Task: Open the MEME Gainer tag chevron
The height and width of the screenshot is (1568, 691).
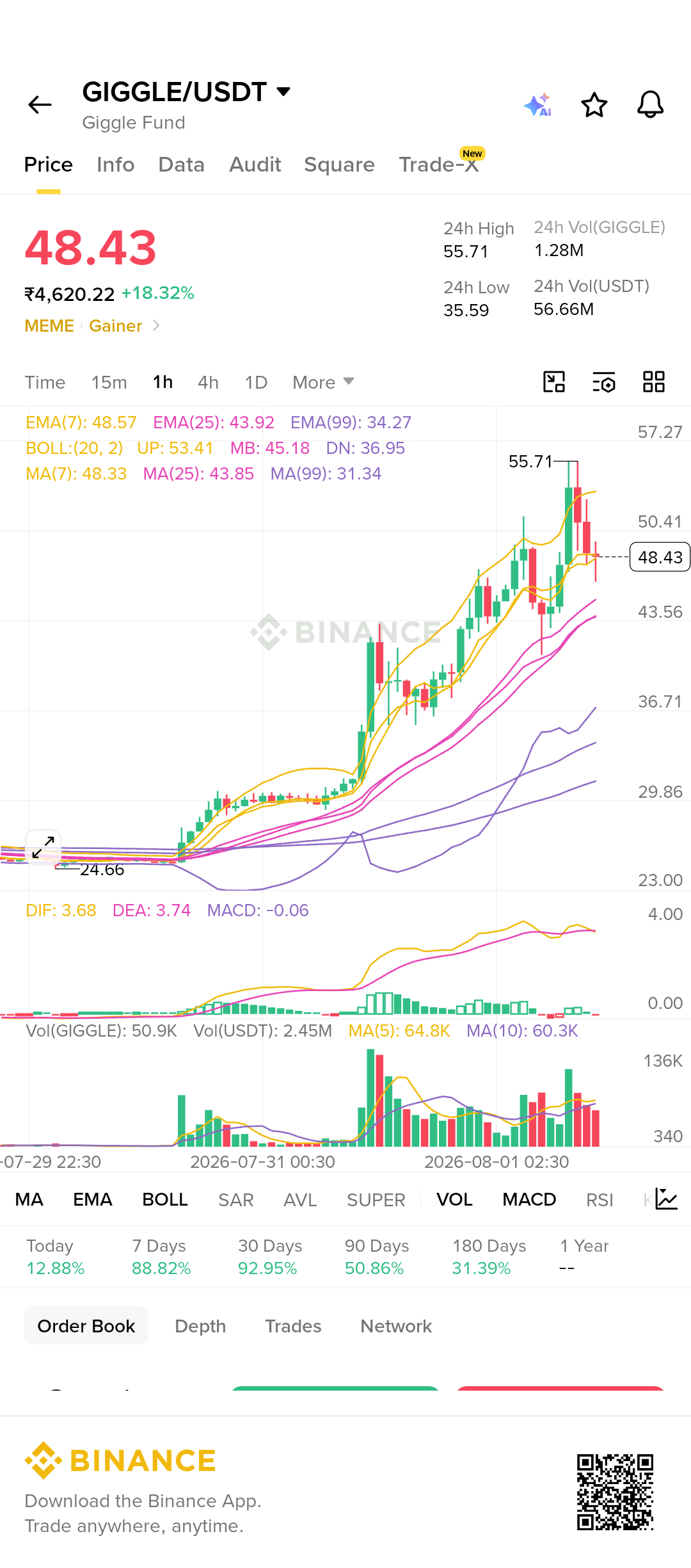Action: pos(156,325)
